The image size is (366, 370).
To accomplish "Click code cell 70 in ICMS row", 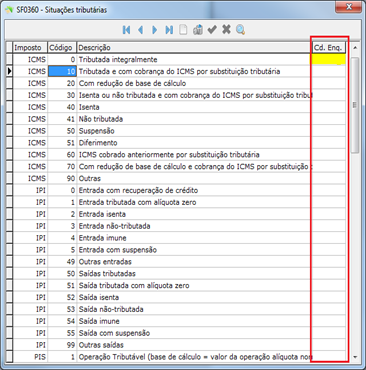I will [62, 167].
